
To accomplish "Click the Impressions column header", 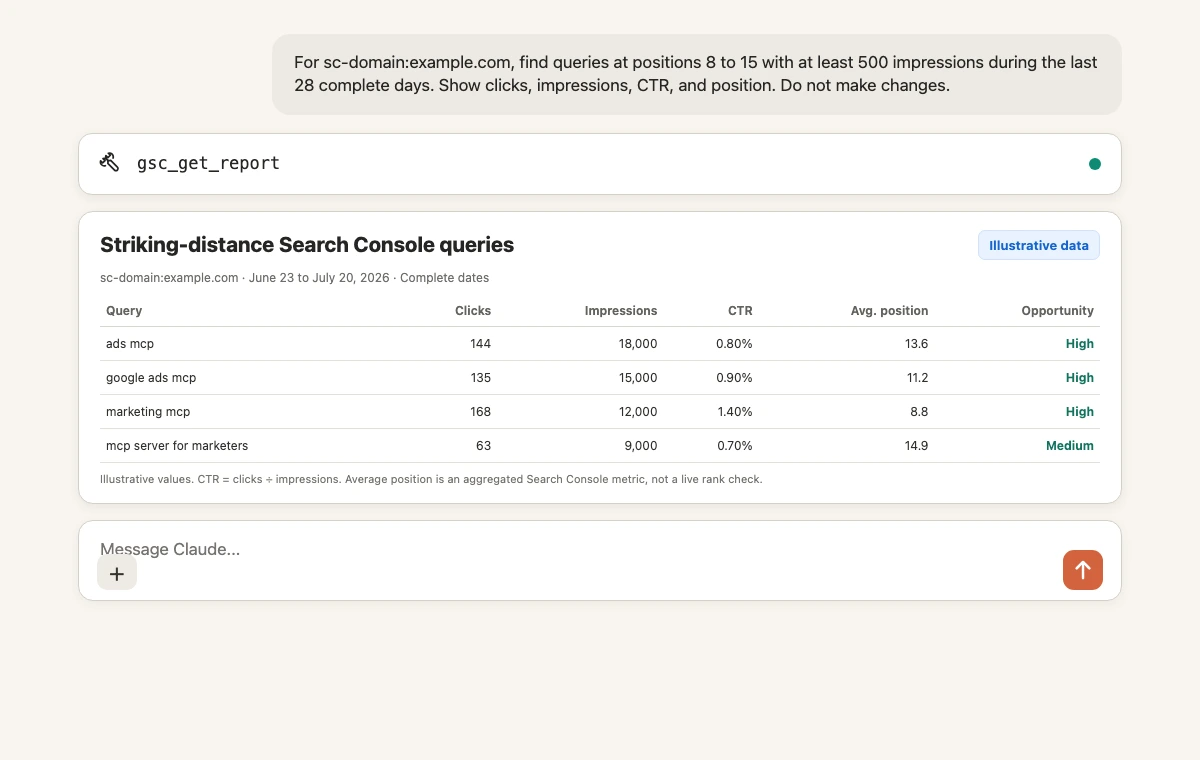I will tap(621, 311).
